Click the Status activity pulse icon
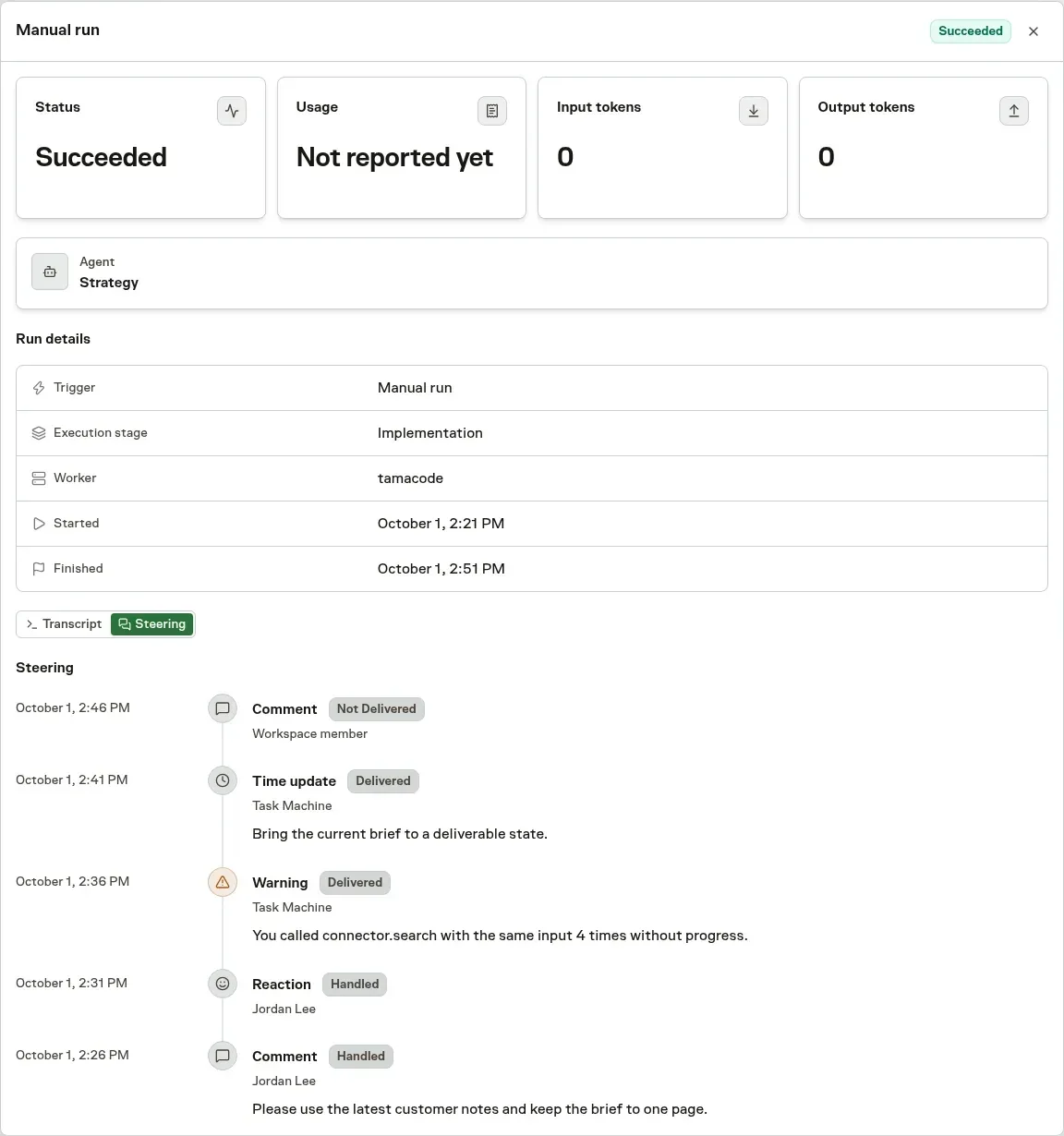The image size is (1064, 1136). pyautogui.click(x=232, y=111)
